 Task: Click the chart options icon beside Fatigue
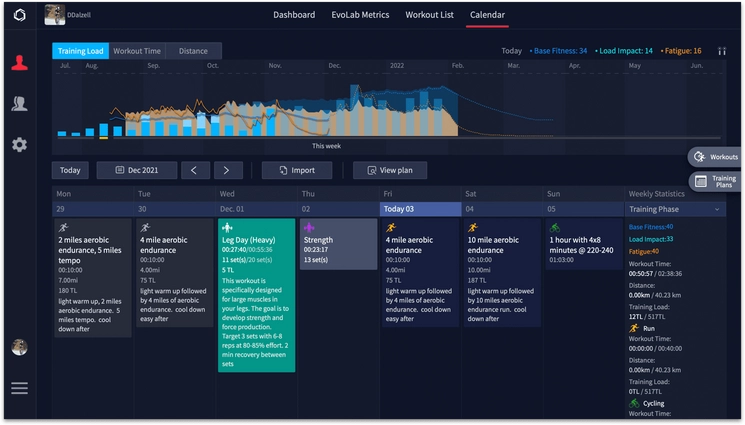point(722,51)
